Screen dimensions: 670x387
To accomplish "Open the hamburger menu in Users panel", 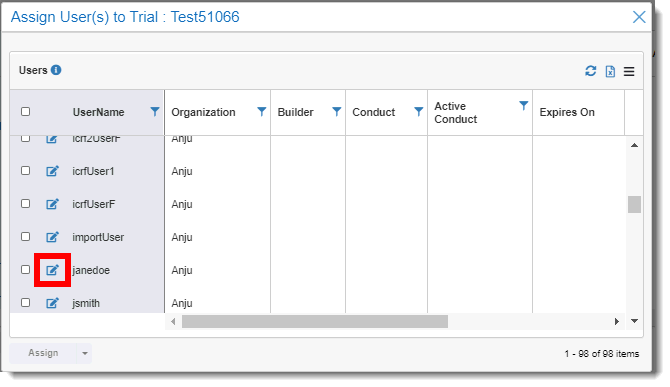I will 629,71.
